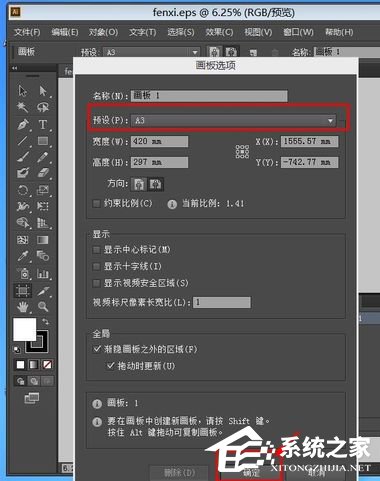Open the 帮助(H) menu

(339, 32)
